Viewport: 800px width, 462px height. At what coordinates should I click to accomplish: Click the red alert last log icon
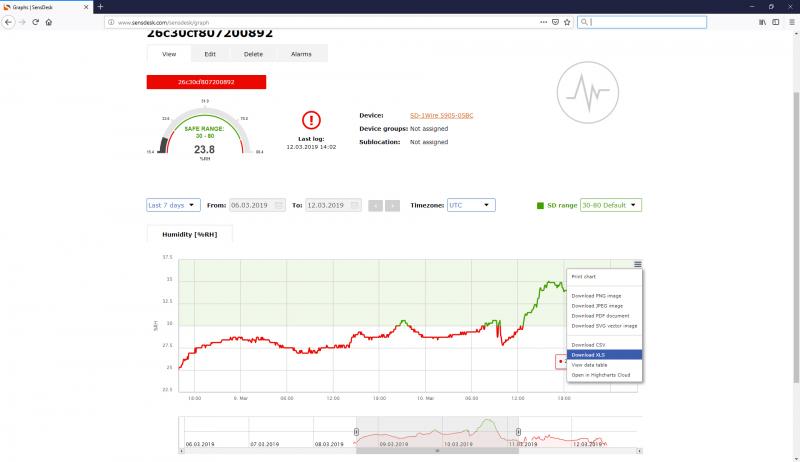[310, 120]
